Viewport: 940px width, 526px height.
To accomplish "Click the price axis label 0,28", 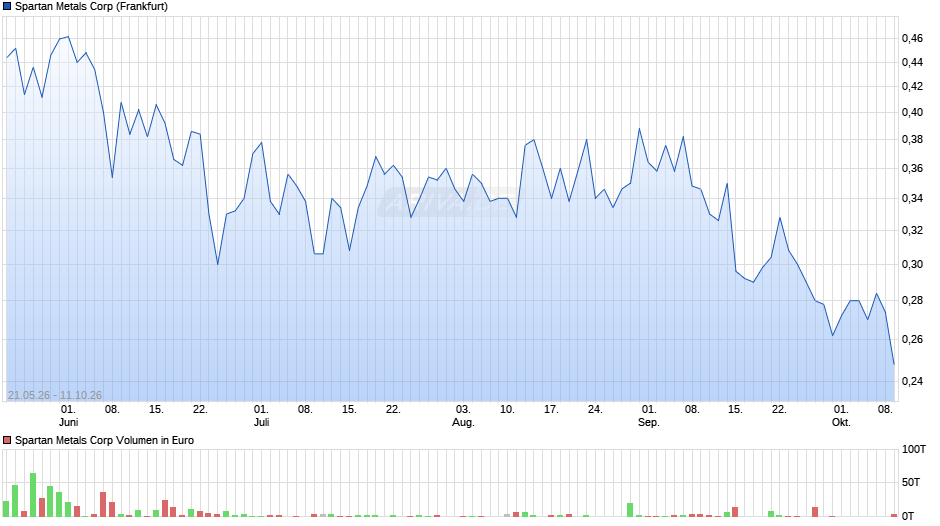I will point(912,300).
